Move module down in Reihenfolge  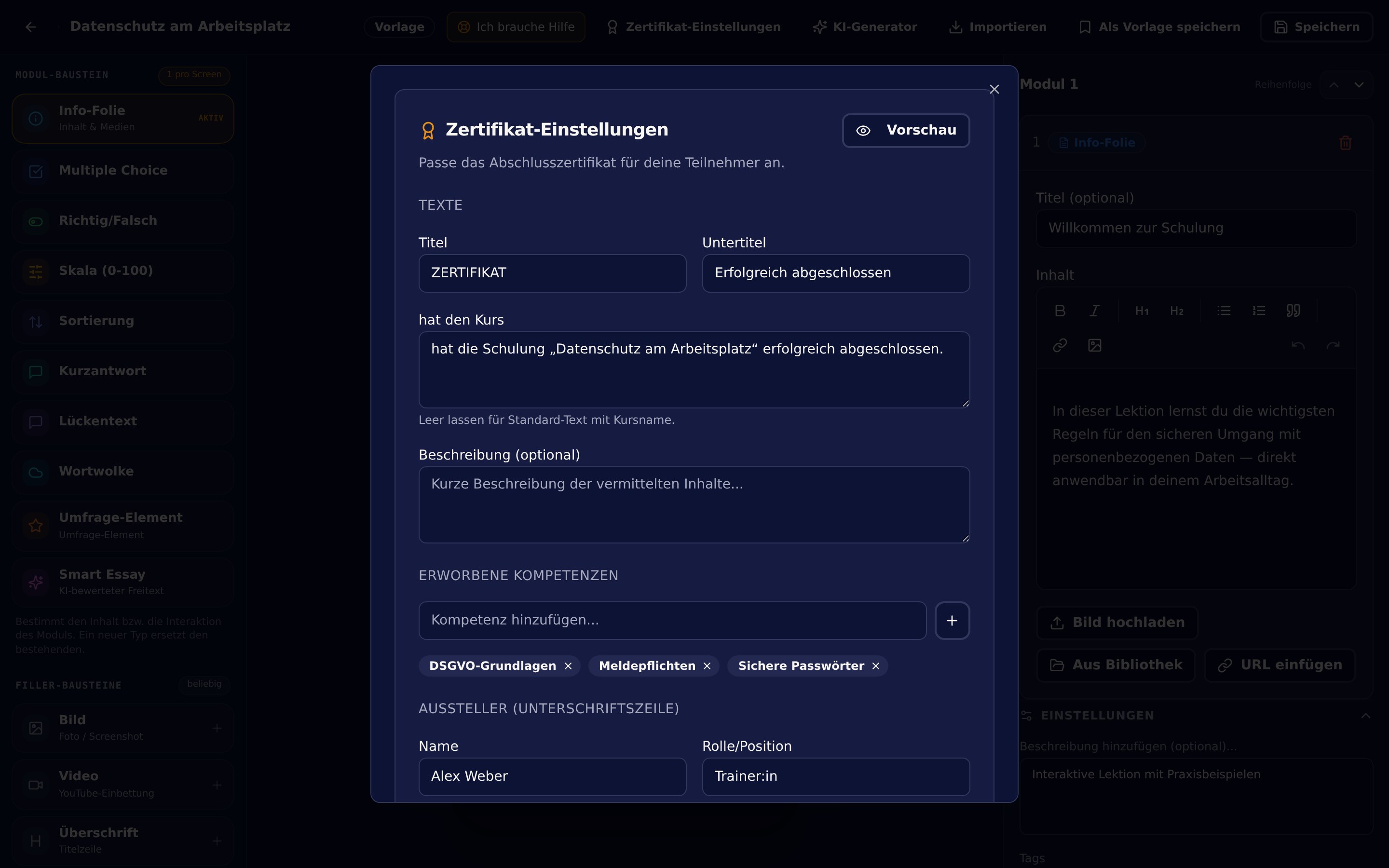[1359, 85]
